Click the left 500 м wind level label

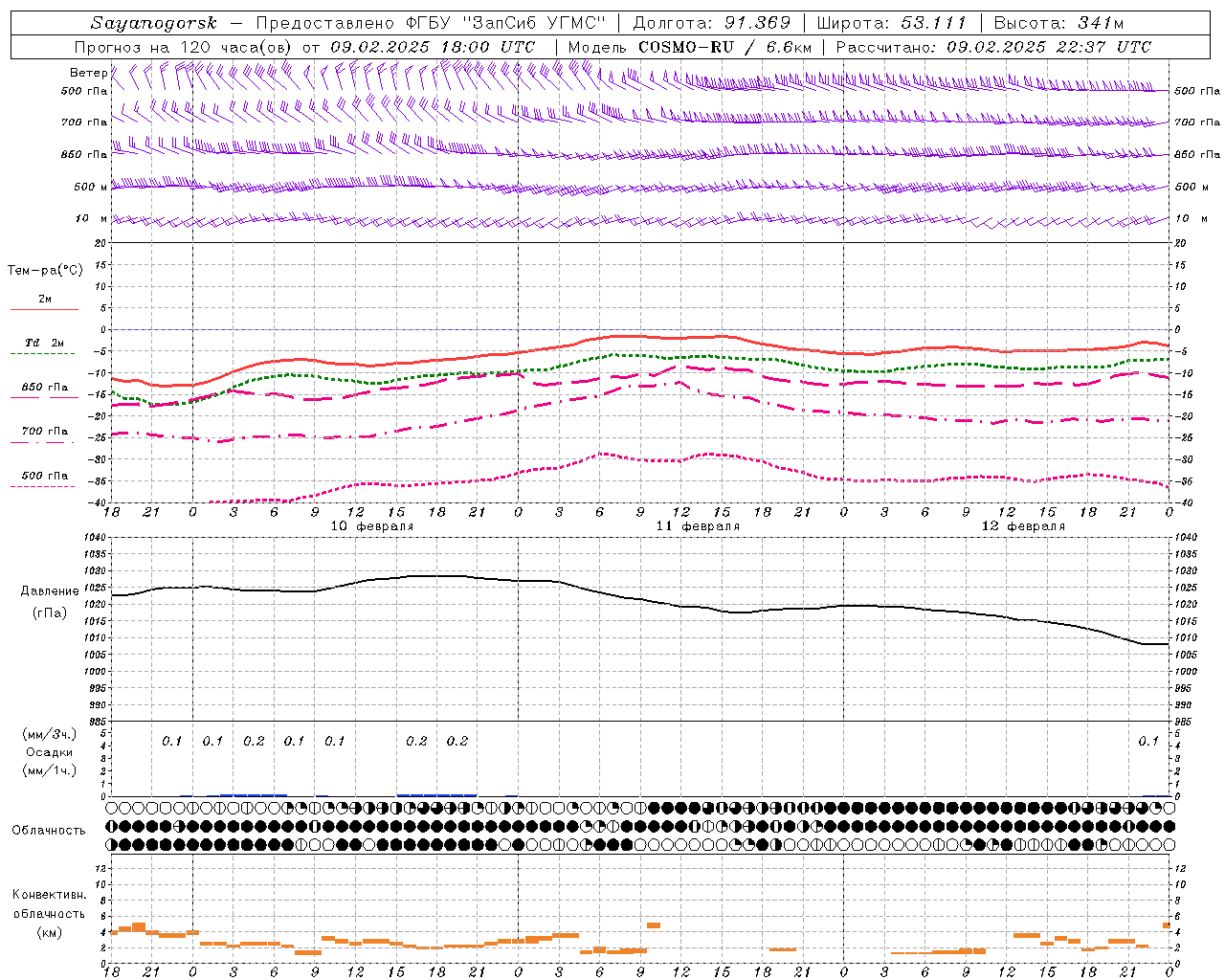point(91,187)
